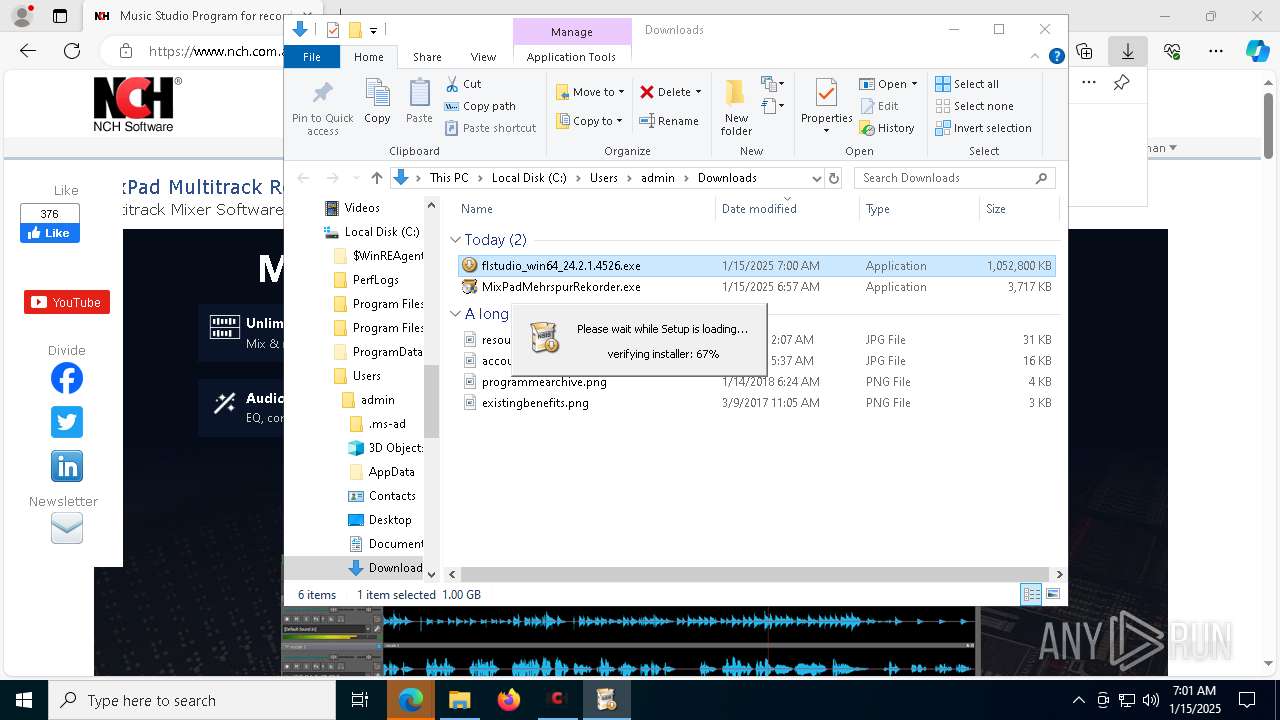Click the Copy ribbon icon
The image size is (1280, 720).
click(377, 101)
